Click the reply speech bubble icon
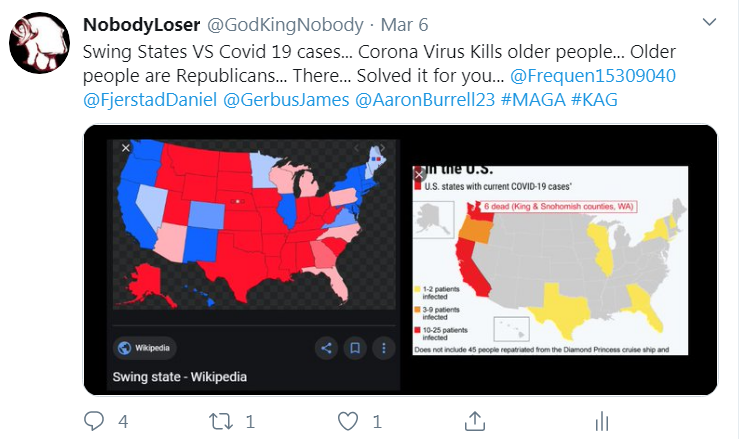 (x=95, y=420)
